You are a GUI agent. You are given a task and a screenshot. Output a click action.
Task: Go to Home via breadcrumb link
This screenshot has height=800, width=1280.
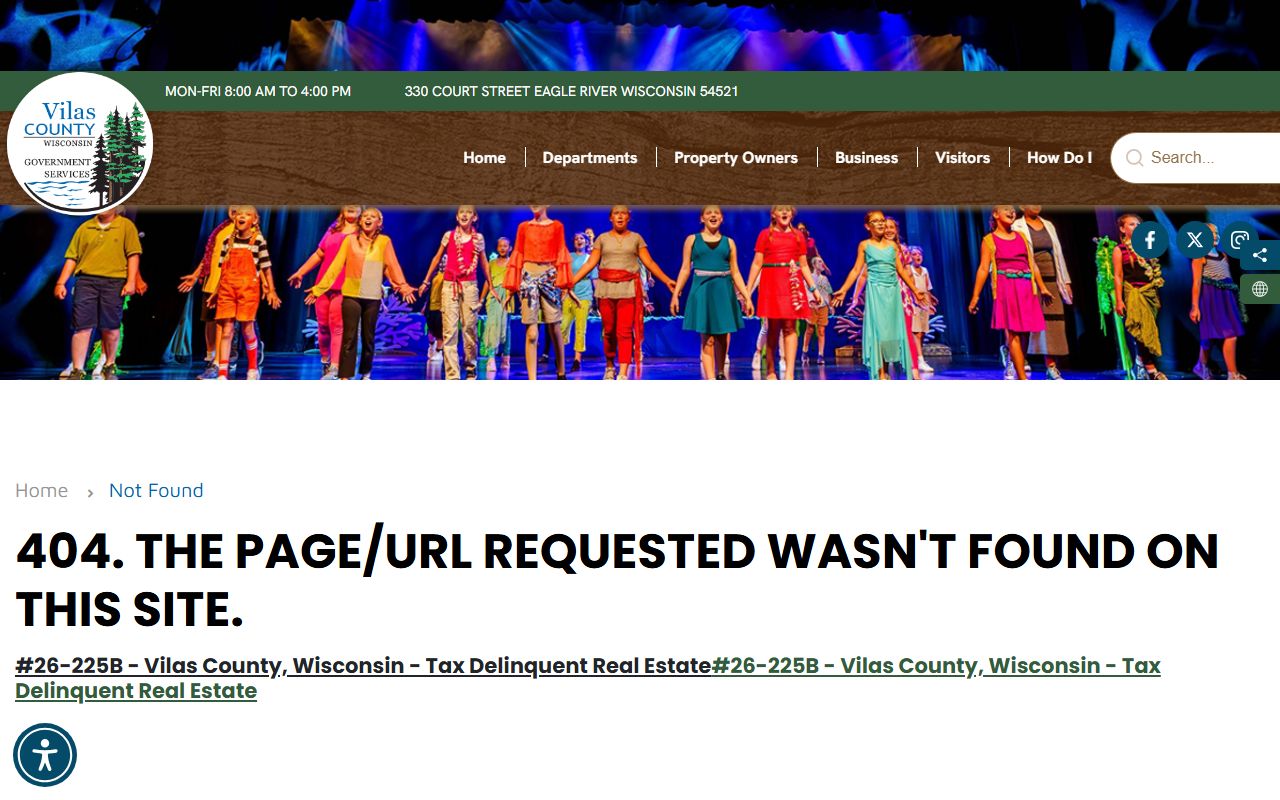click(42, 491)
